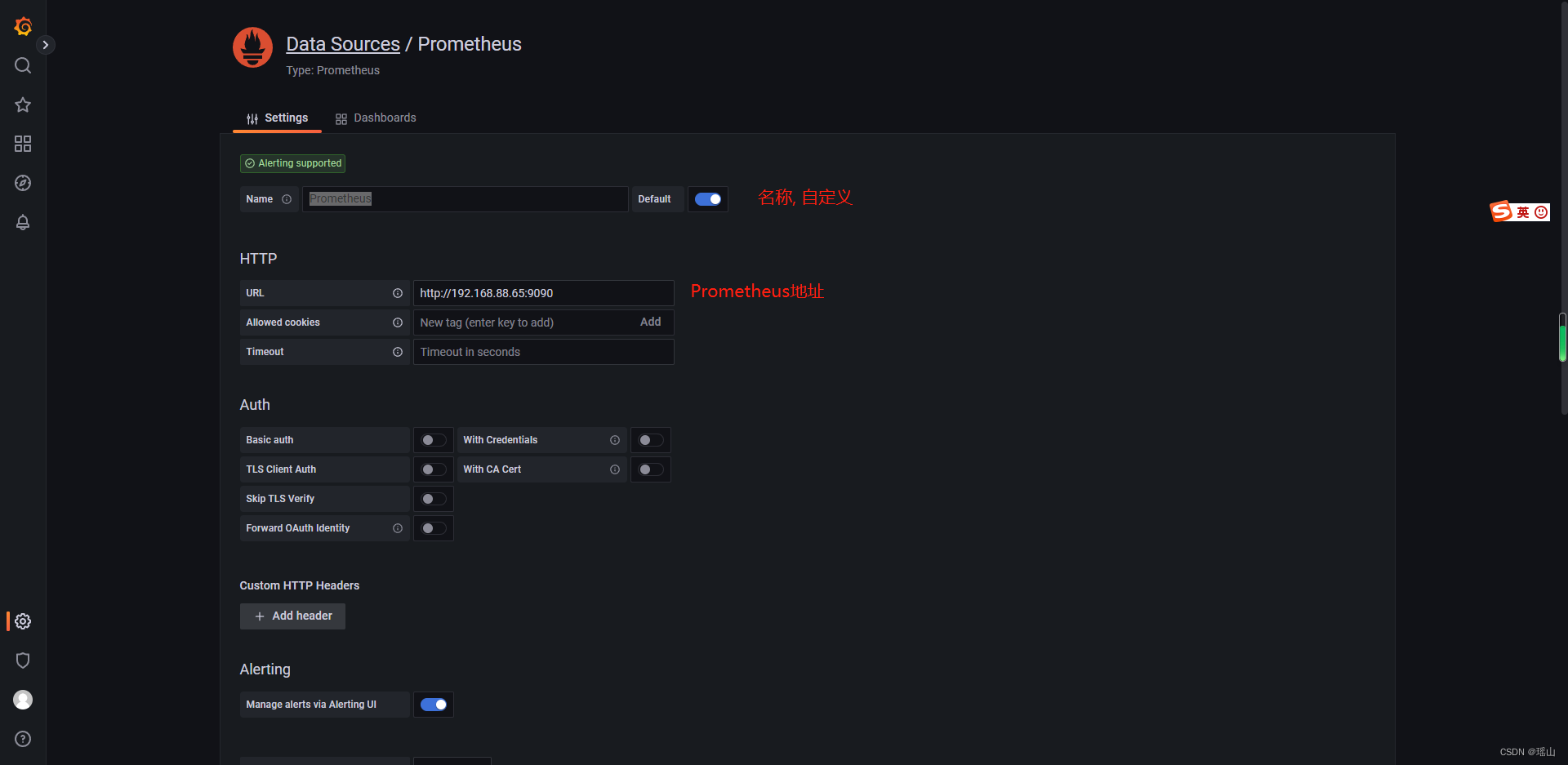The image size is (1568, 765).
Task: Click the URL input field
Action: click(x=543, y=293)
